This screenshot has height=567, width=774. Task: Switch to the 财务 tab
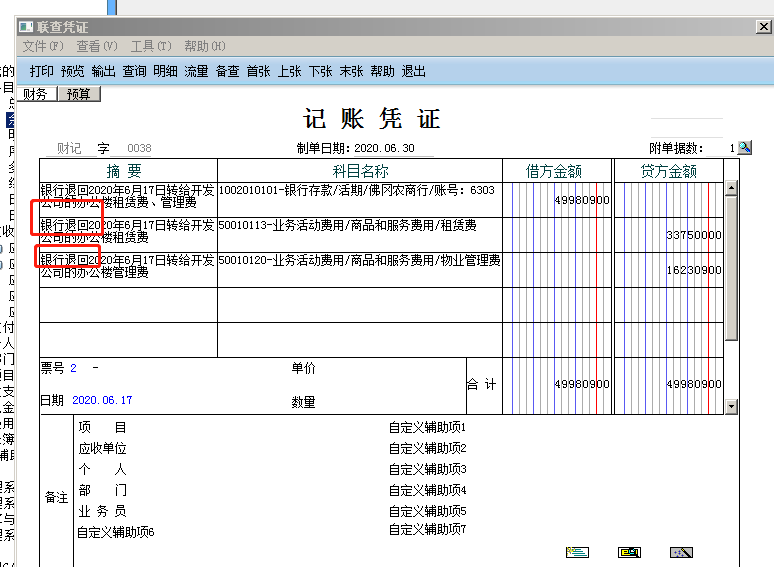[x=37, y=94]
